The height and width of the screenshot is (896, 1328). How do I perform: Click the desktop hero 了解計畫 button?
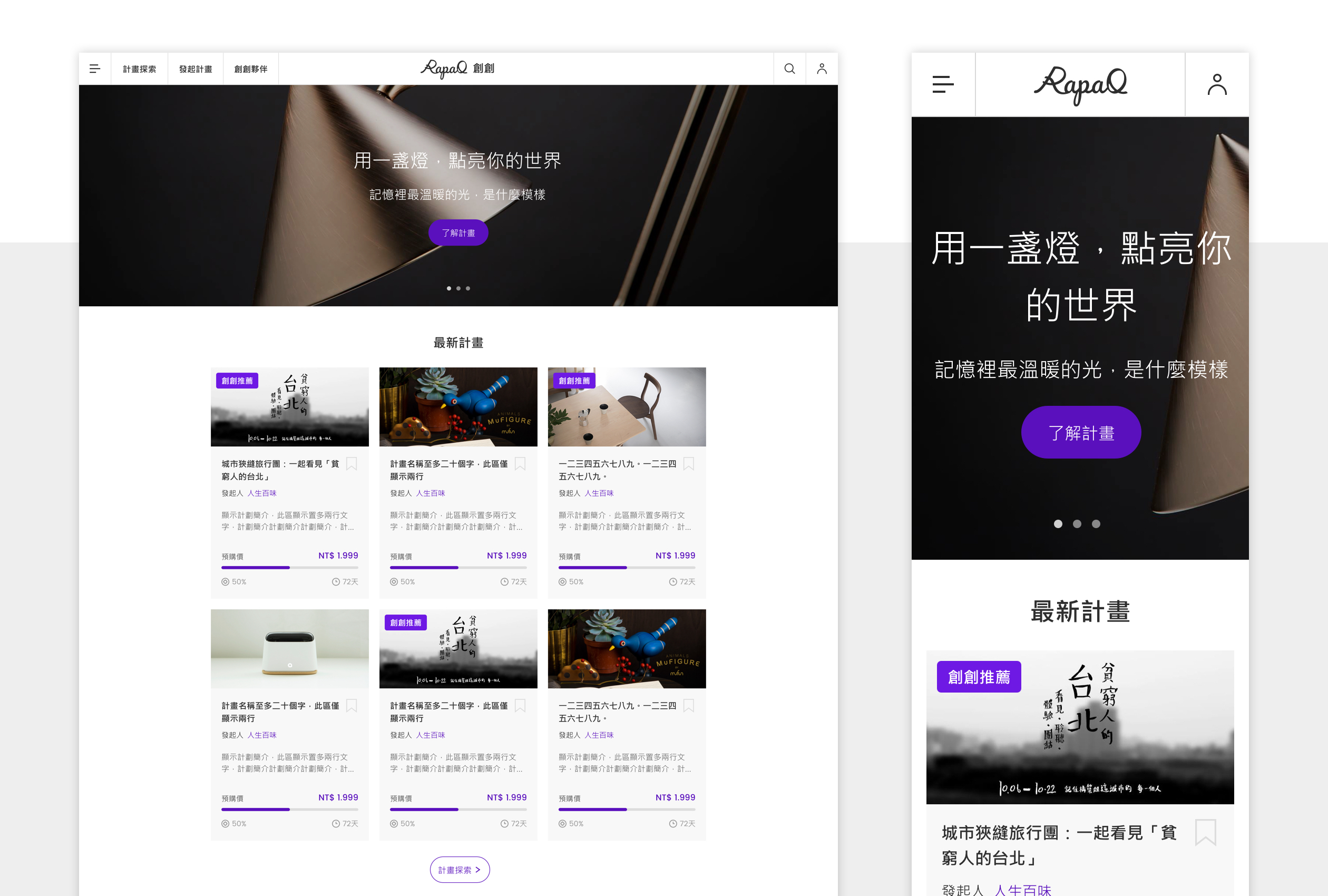pos(458,232)
